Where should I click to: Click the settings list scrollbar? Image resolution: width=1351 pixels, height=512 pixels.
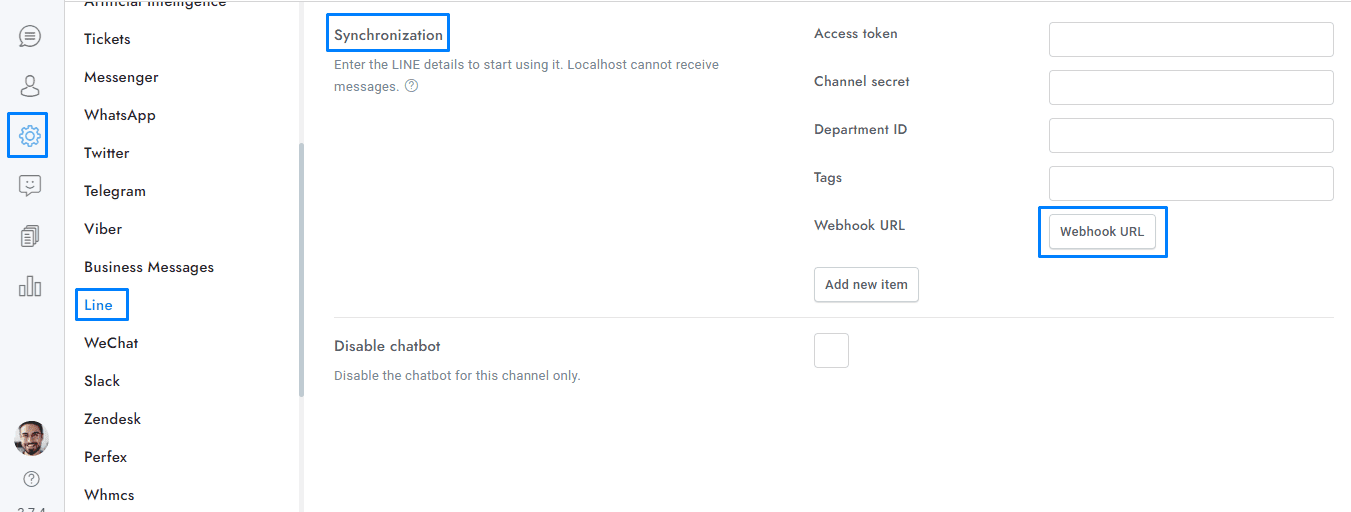point(301,270)
